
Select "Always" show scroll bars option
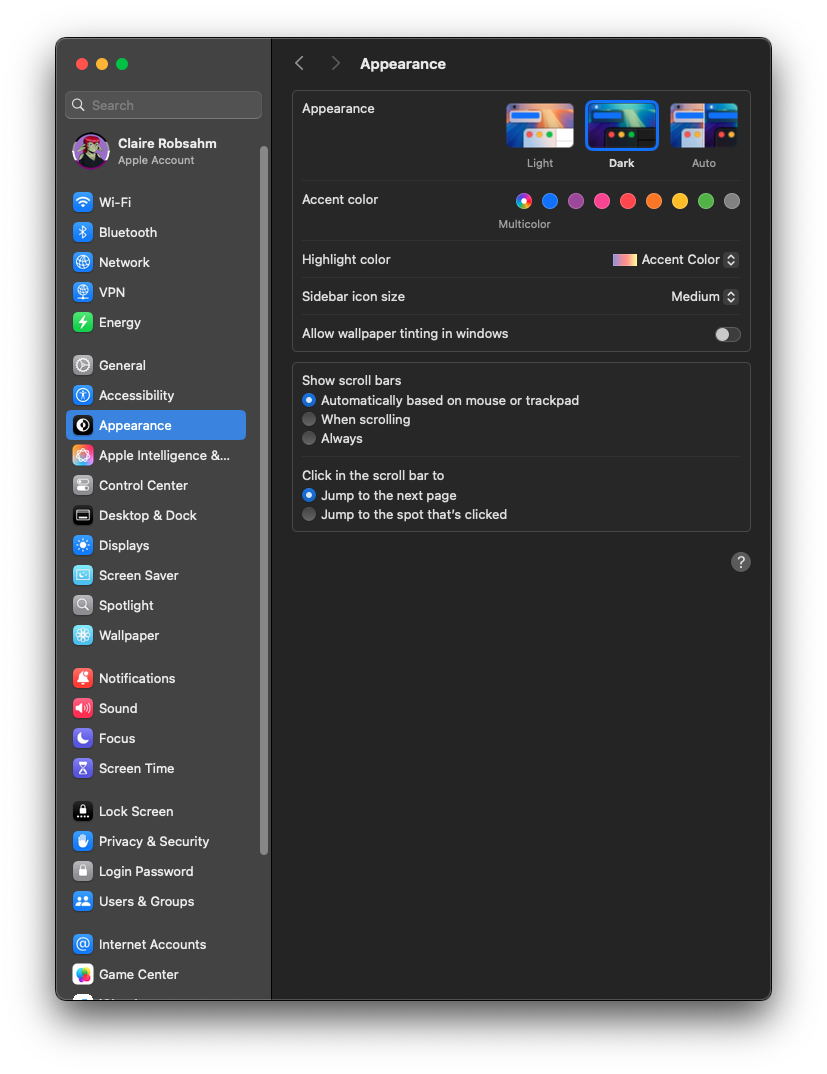coord(309,438)
